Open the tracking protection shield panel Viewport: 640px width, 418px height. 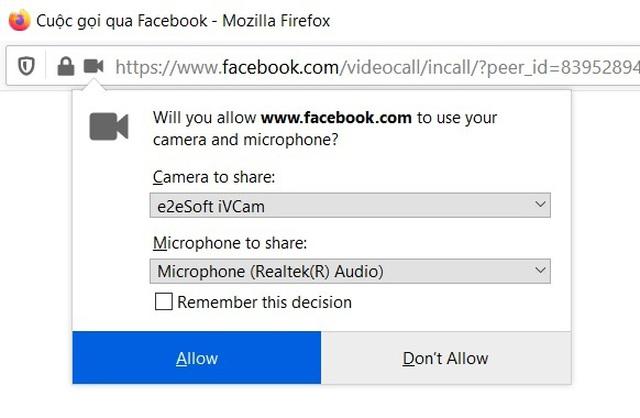coord(27,67)
